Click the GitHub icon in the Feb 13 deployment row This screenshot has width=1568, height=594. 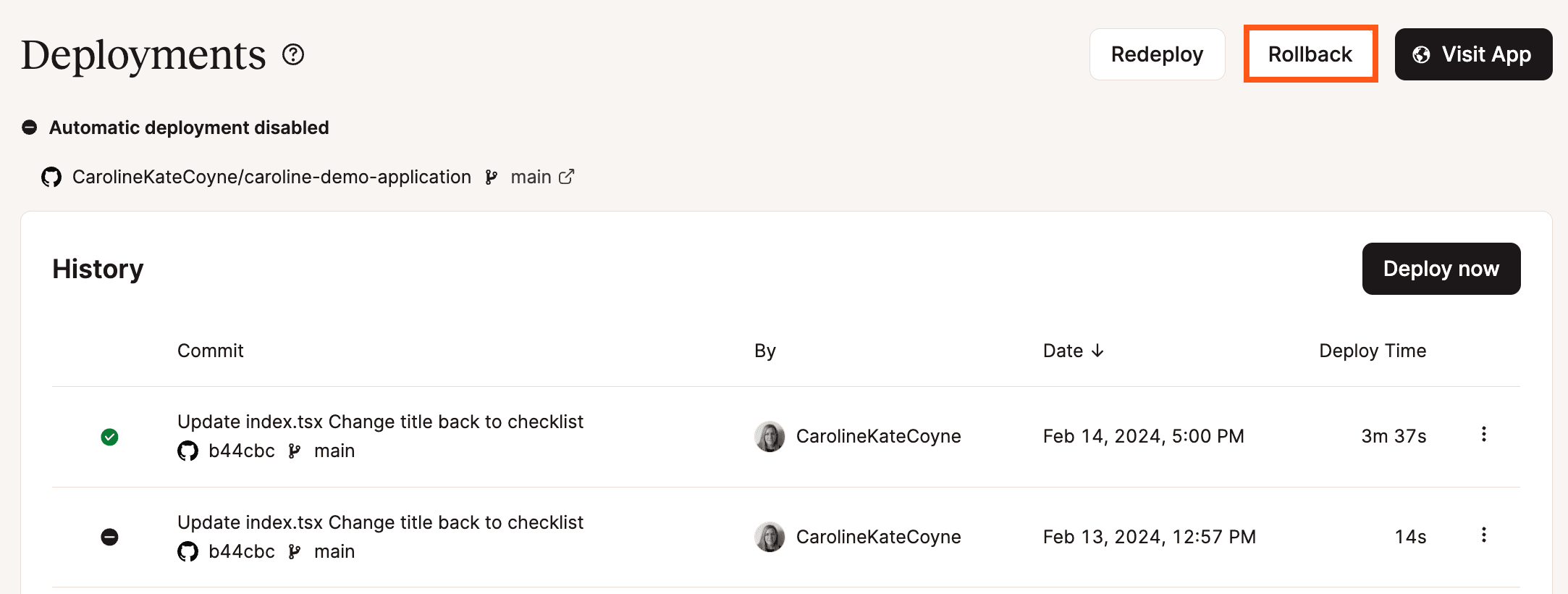187,552
